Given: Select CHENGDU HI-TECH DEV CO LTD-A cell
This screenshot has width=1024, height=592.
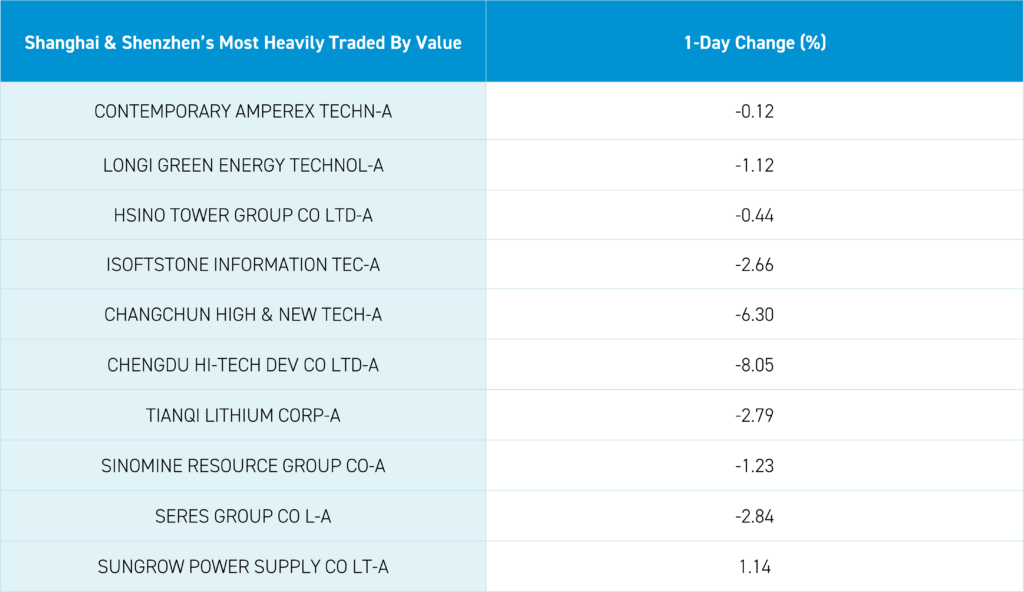Looking at the screenshot, I should point(243,365).
